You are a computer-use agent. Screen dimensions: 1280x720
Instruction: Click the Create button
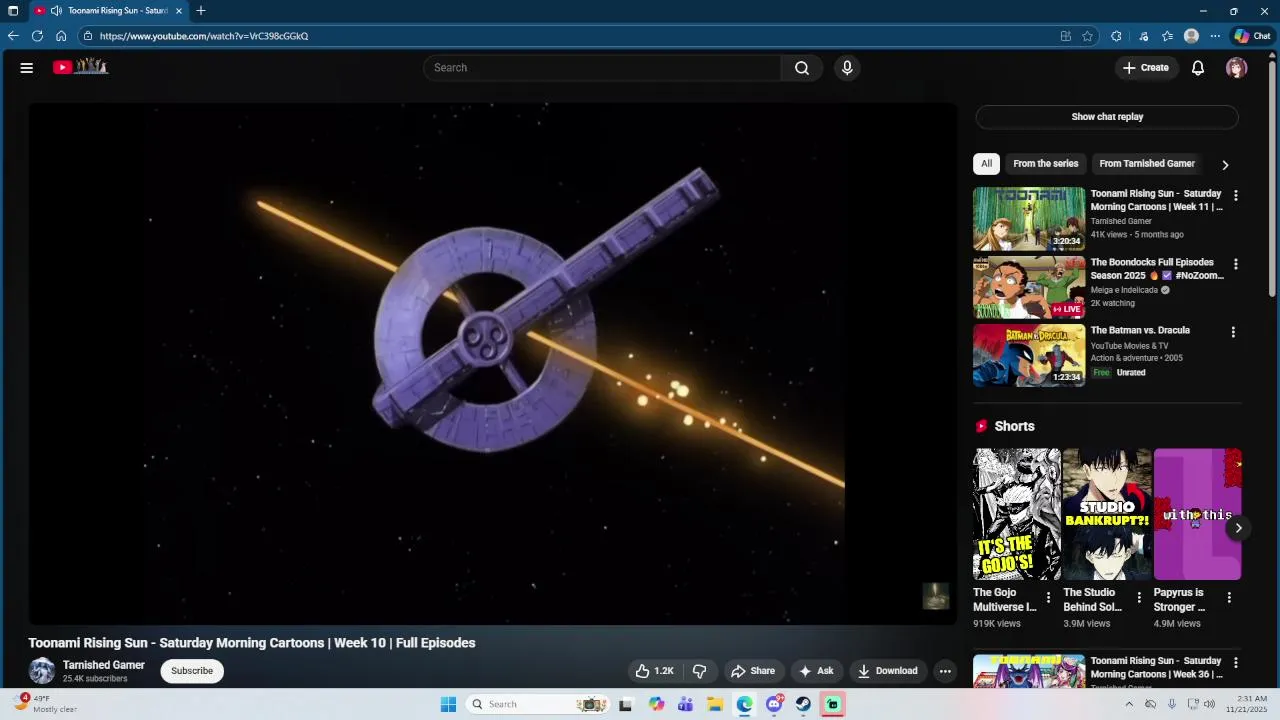click(x=1145, y=68)
